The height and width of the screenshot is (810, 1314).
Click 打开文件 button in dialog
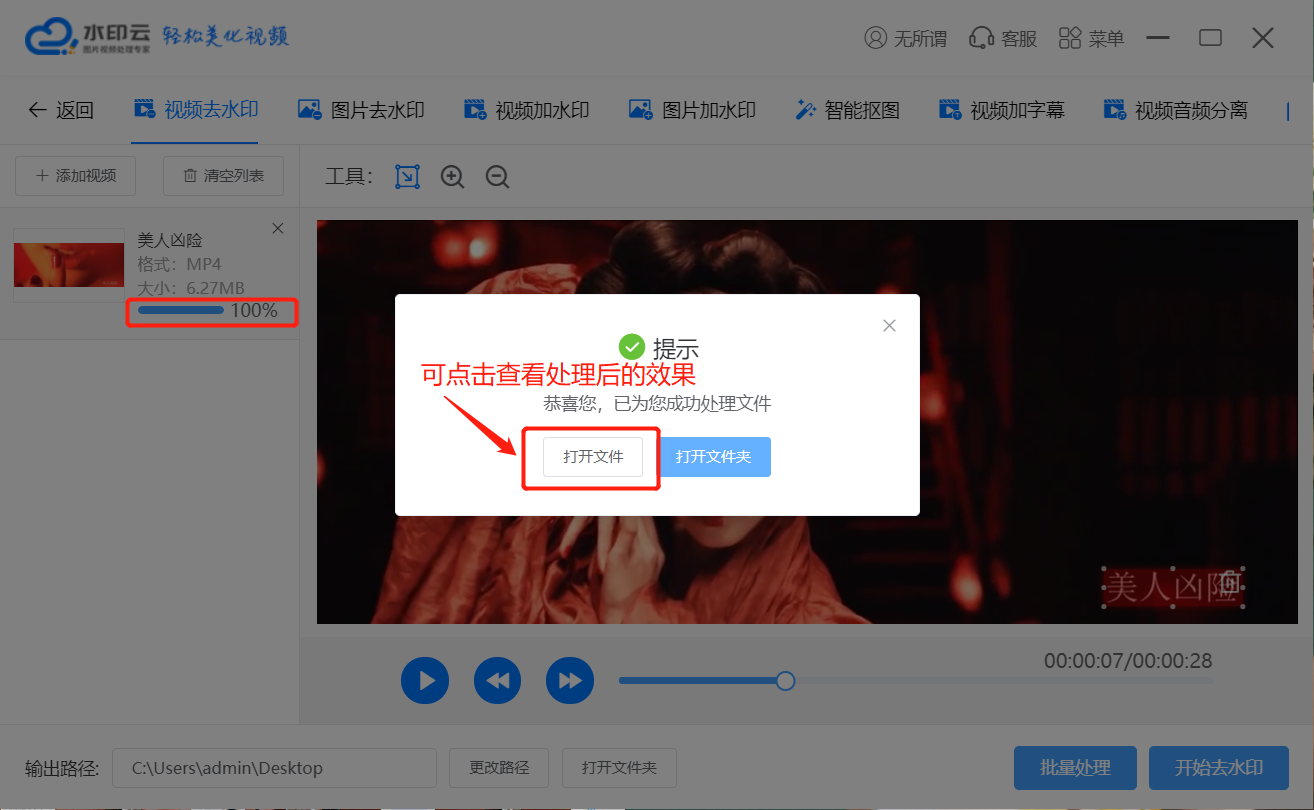[x=593, y=457]
